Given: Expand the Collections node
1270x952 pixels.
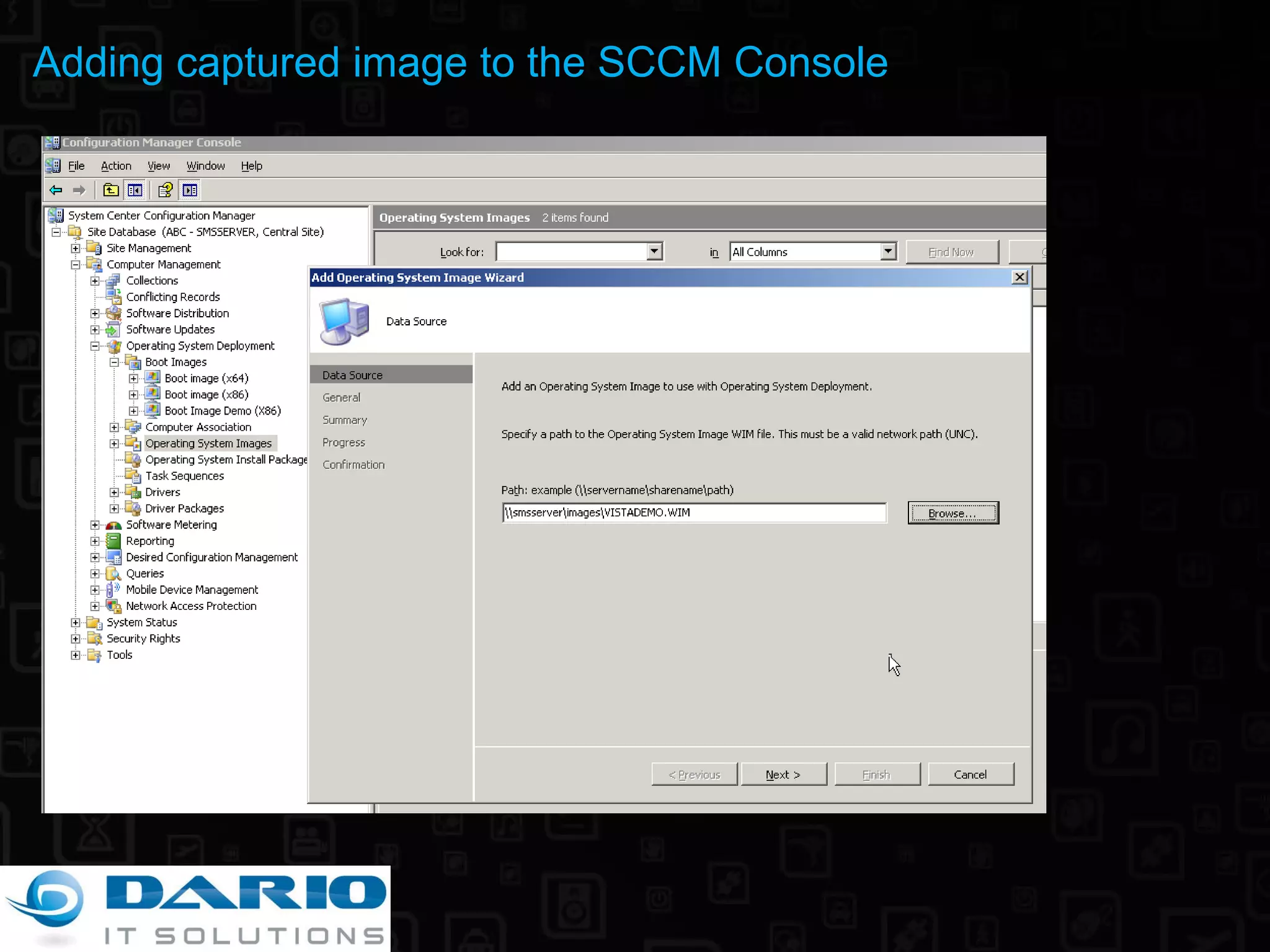Looking at the screenshot, I should point(95,281).
